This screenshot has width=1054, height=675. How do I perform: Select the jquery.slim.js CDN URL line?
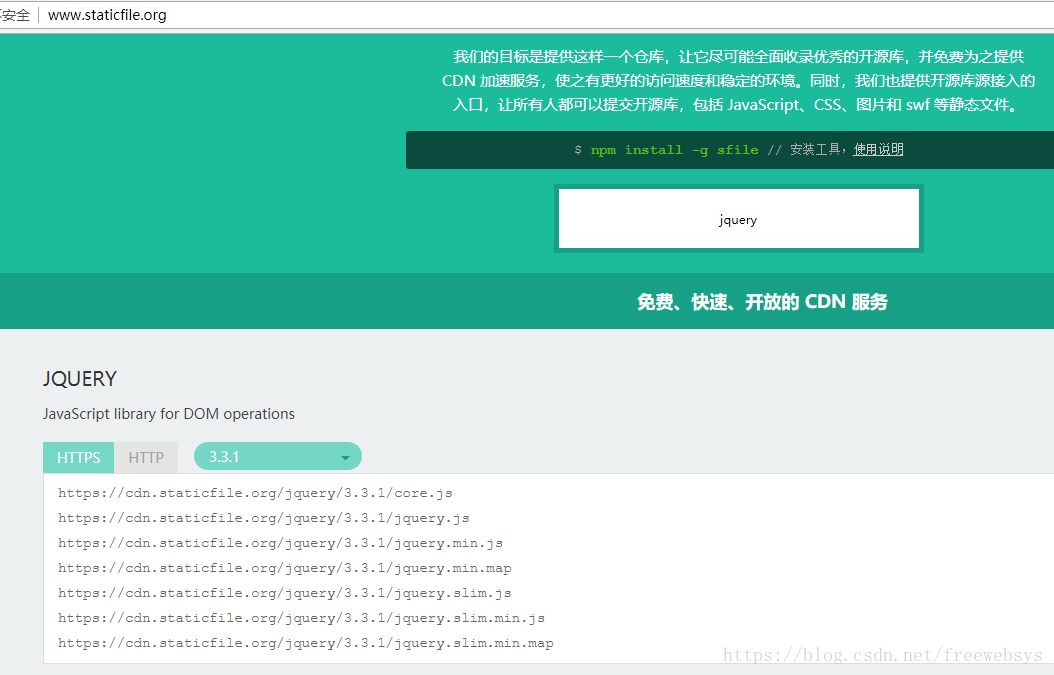[284, 593]
